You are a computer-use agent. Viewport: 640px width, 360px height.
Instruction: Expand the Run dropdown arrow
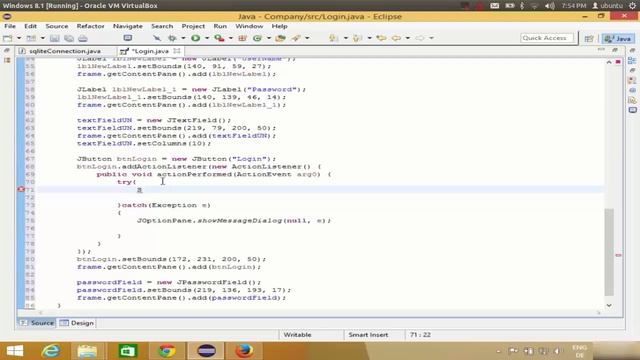[x=207, y=38]
